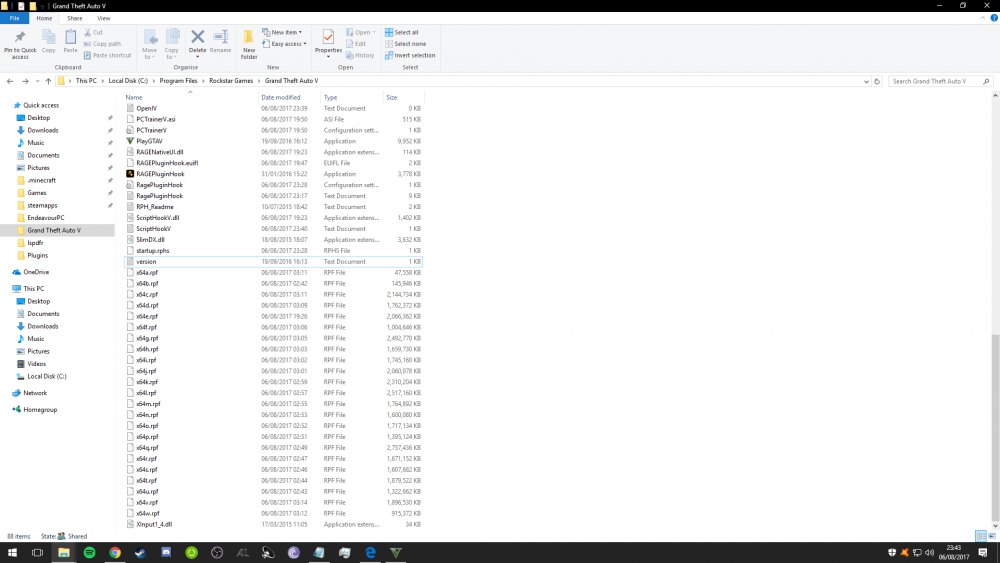Open the File menu tab
Image resolution: width=1000 pixels, height=563 pixels.
pyautogui.click(x=14, y=18)
